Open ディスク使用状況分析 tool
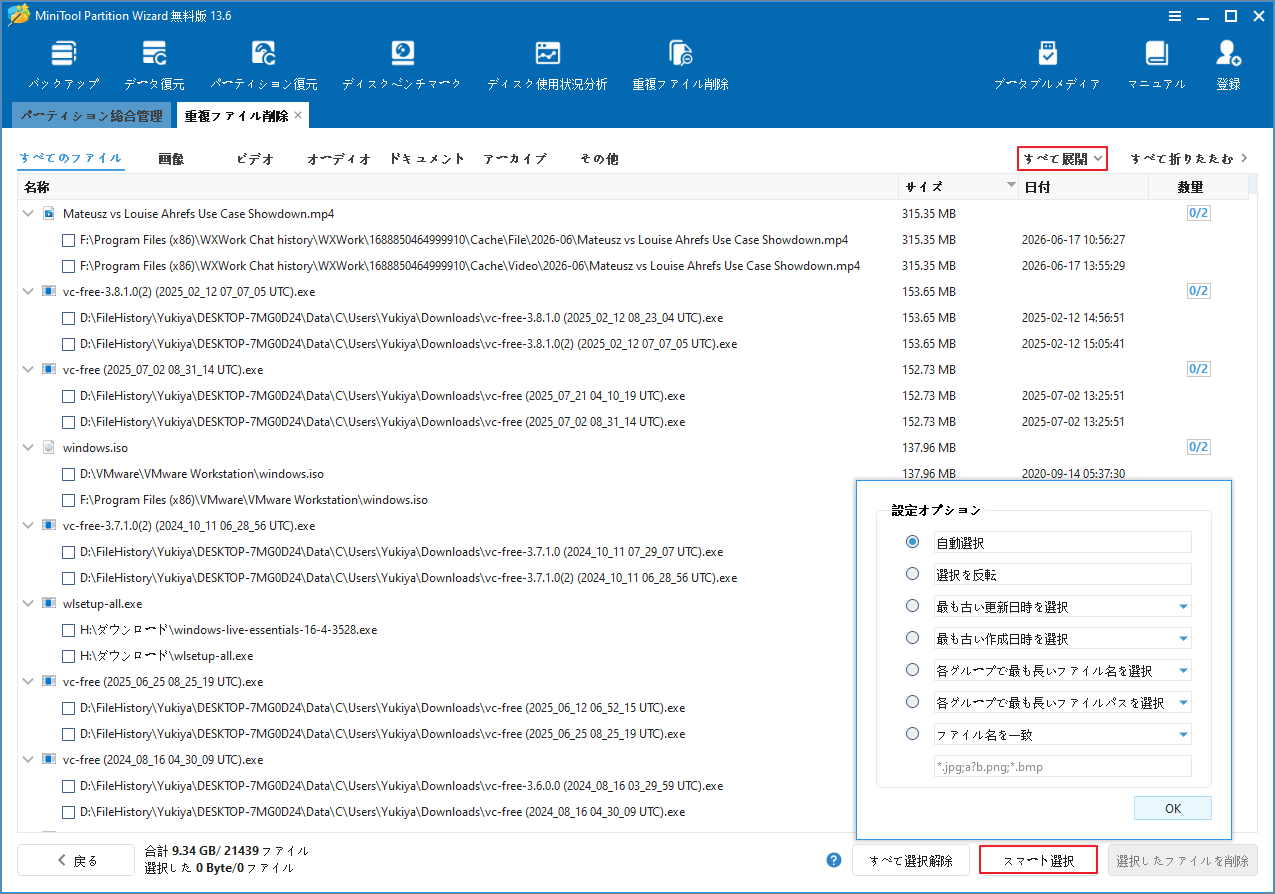 point(547,65)
